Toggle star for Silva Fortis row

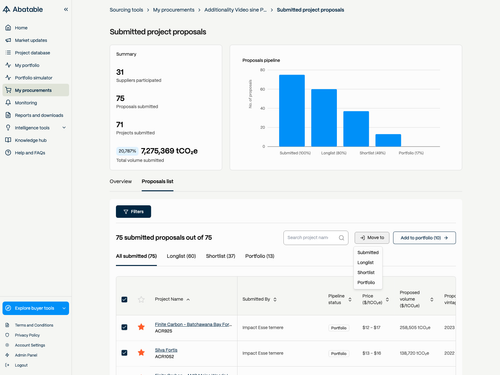pyautogui.click(x=141, y=352)
